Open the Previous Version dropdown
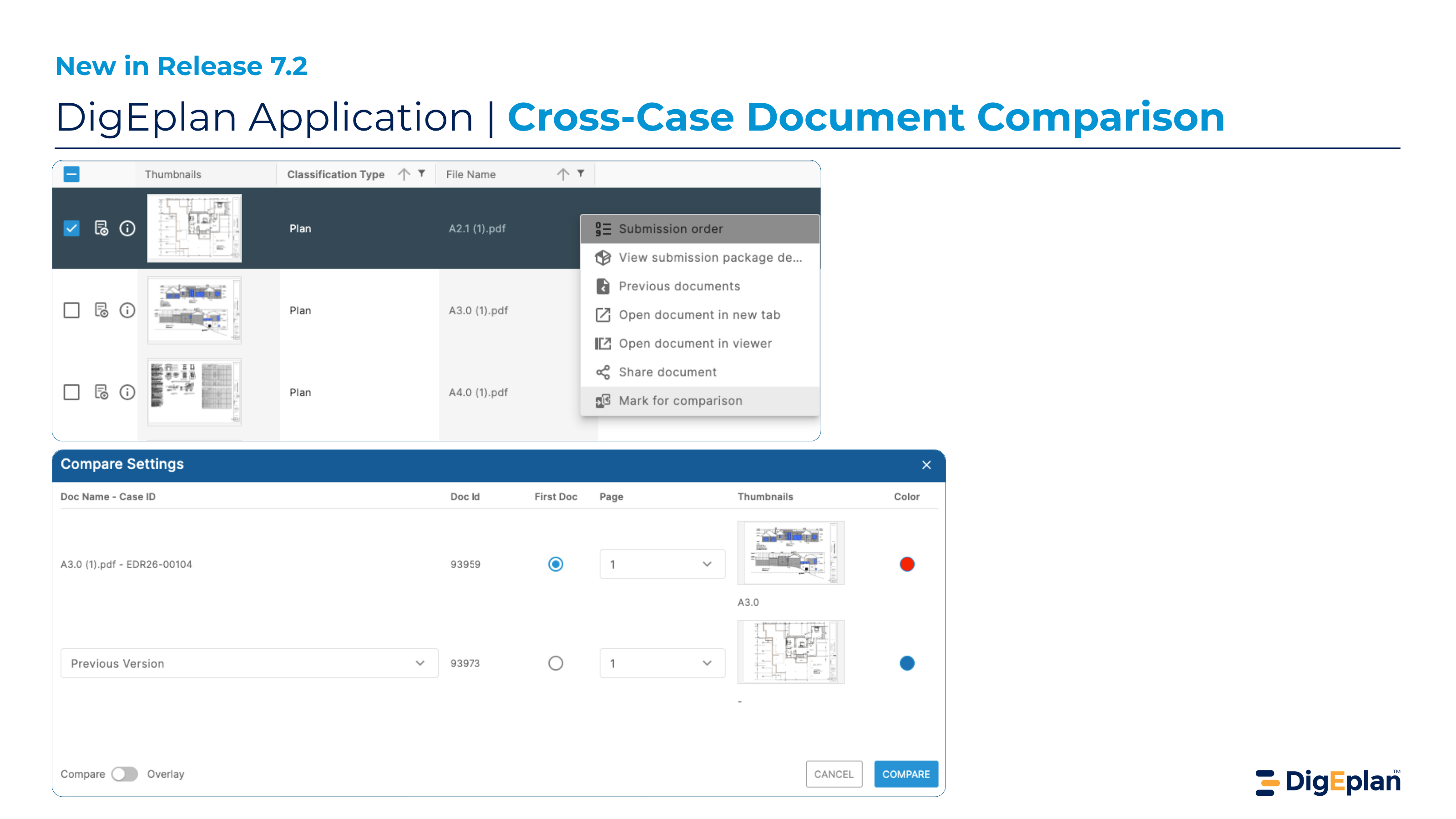Viewport: 1456px width, 819px height. 249,663
